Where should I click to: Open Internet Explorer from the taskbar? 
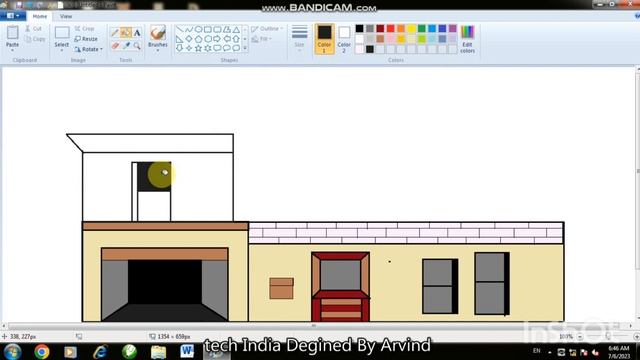(100, 351)
